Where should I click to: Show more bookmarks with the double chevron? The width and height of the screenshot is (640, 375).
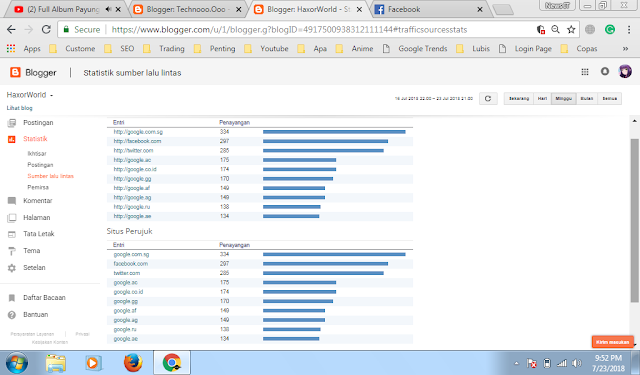point(625,49)
